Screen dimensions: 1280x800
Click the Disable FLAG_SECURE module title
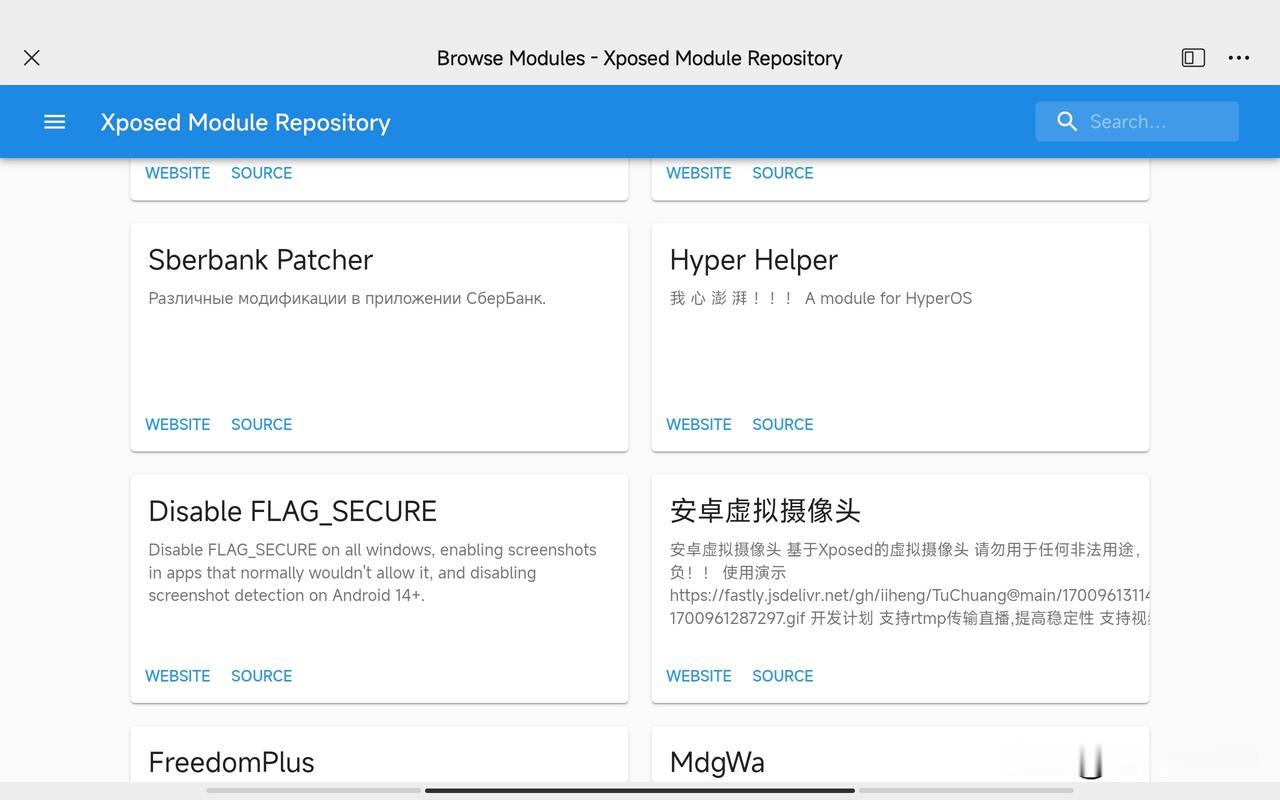click(x=293, y=511)
